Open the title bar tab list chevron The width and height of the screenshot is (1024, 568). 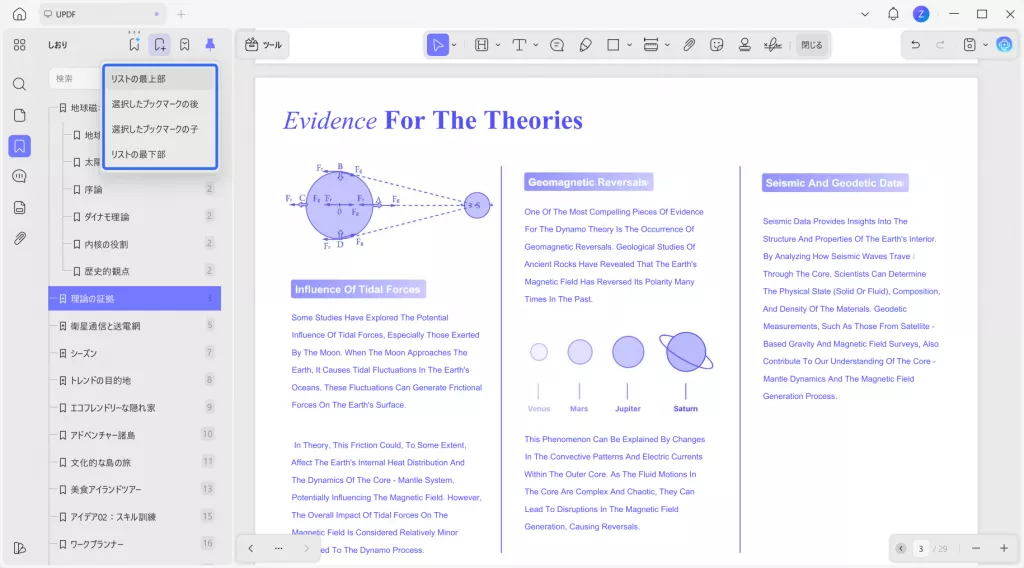(x=865, y=14)
